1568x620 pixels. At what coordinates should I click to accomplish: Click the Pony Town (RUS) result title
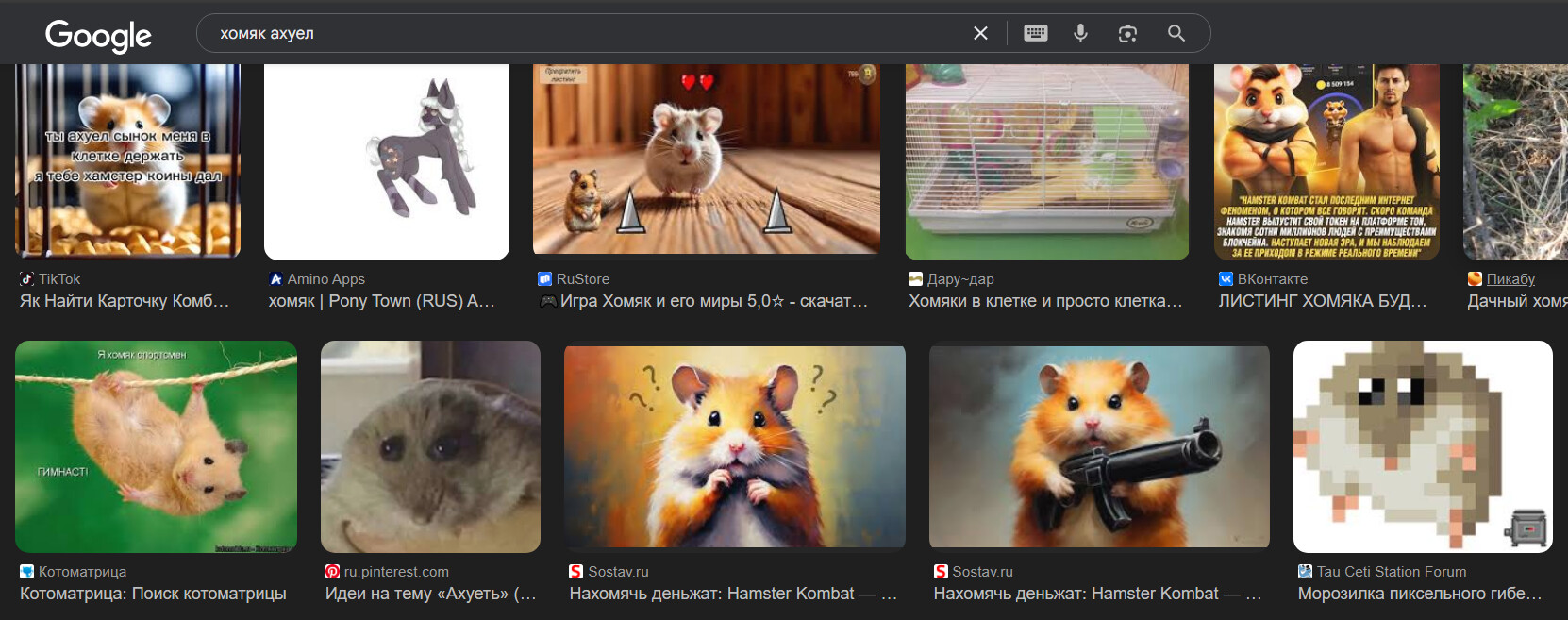(382, 301)
